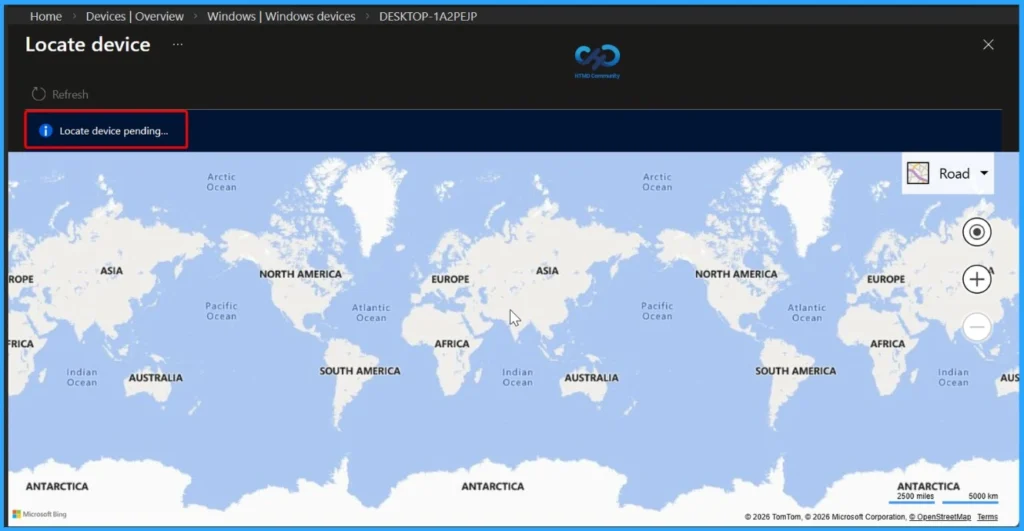This screenshot has height=531, width=1024.
Task: Click the central AUSTRALIA label
Action: (591, 378)
